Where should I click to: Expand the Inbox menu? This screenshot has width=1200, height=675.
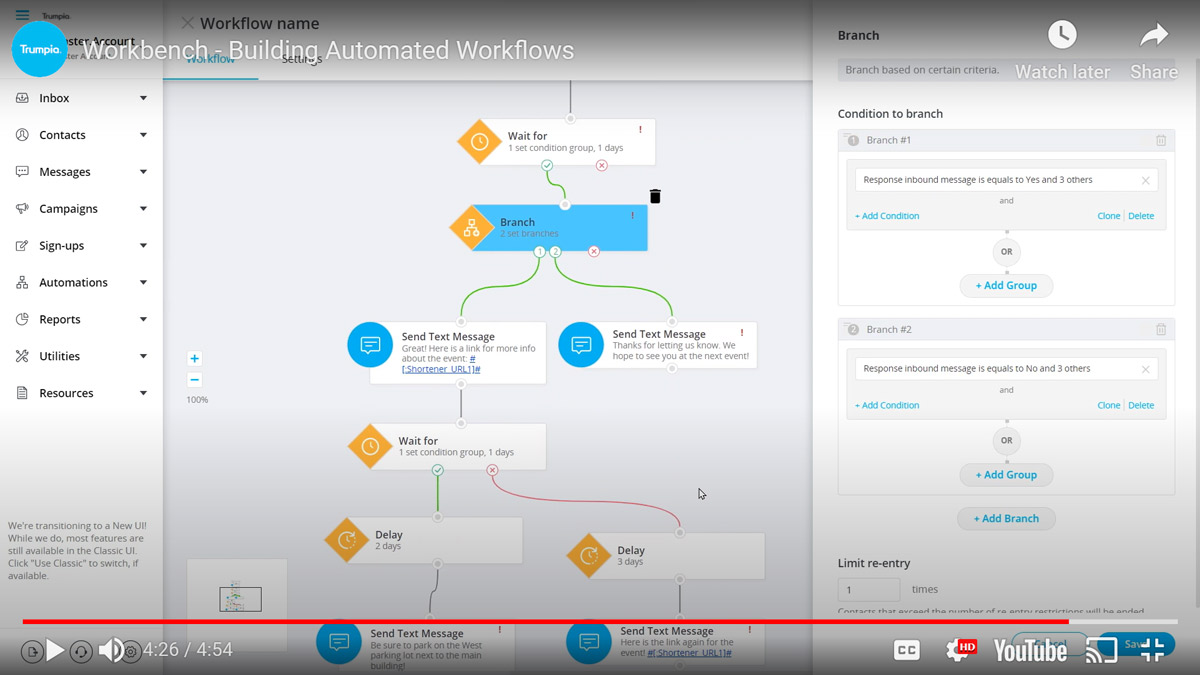tap(143, 98)
